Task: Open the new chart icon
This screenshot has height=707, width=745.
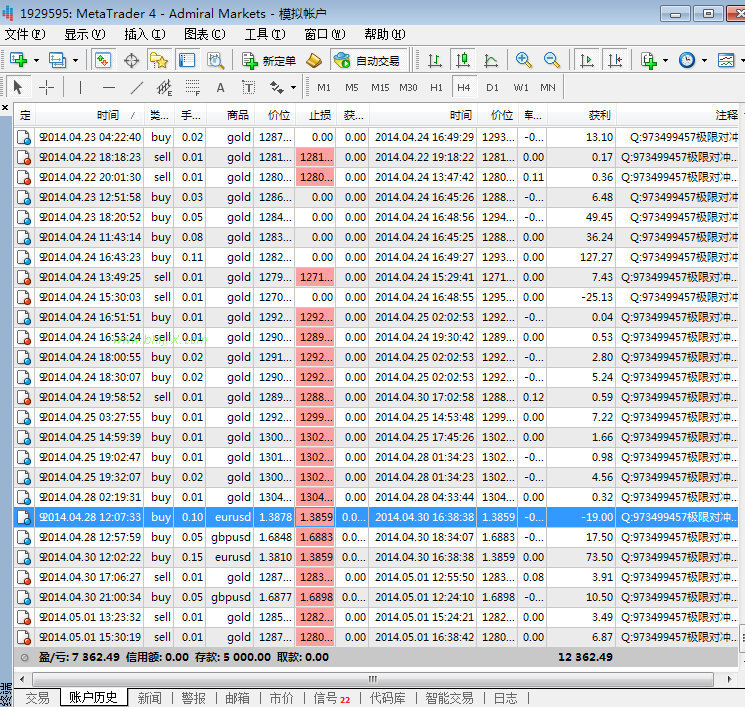Action: click(19, 60)
